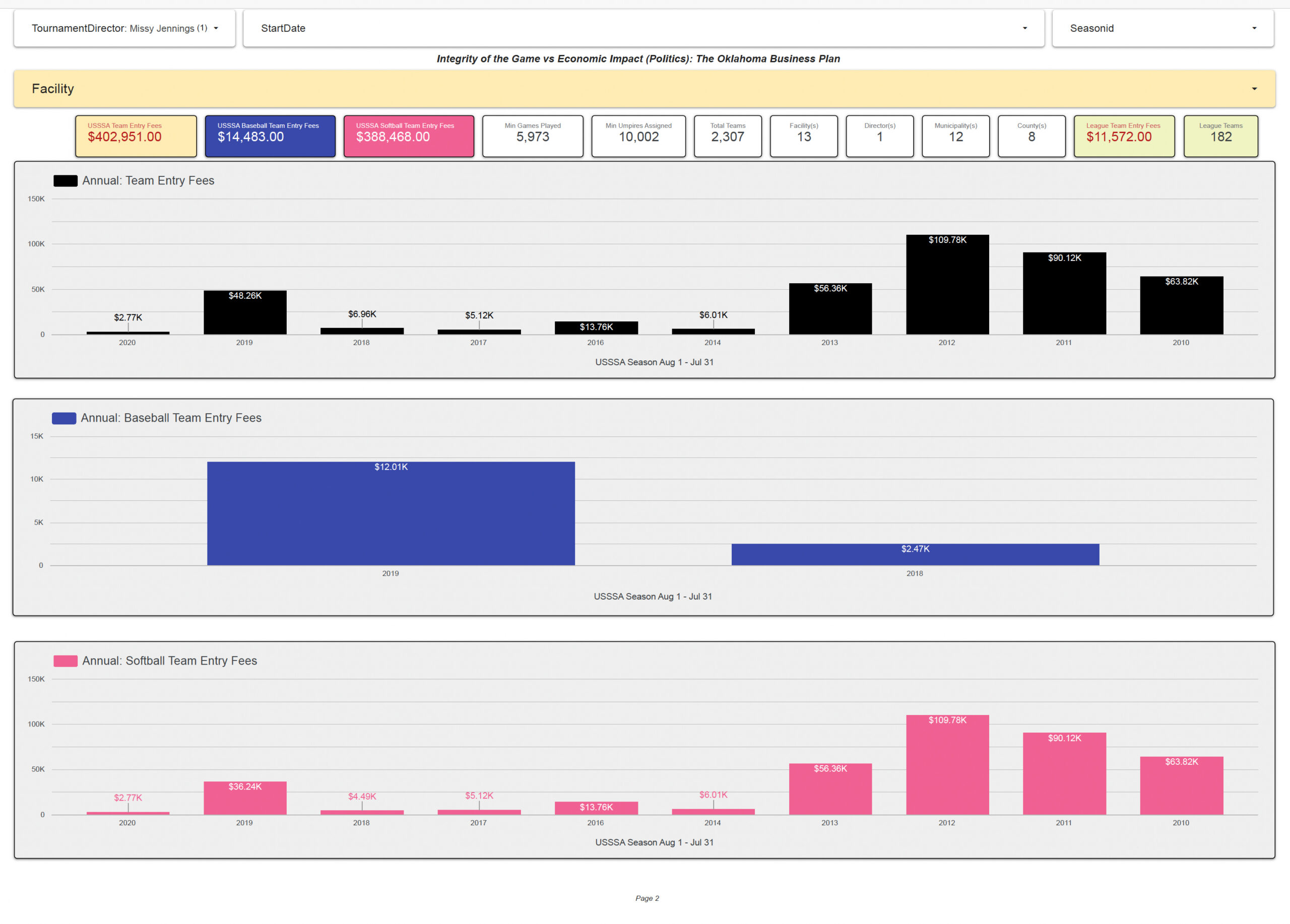Click the 2019 $48.26K black bar

[x=244, y=312]
